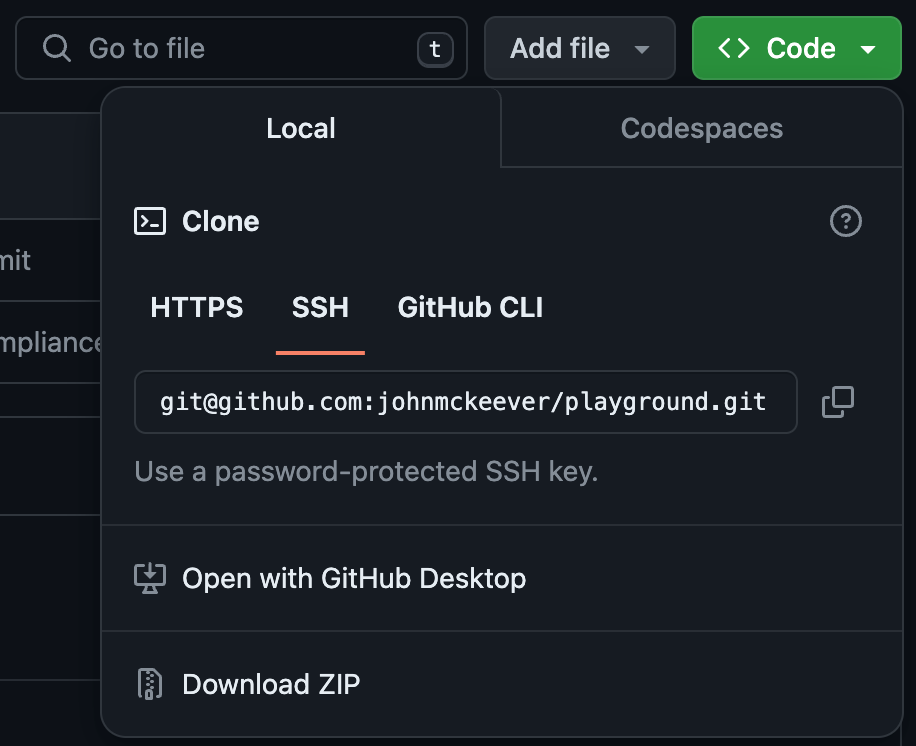Click the magnifier icon in Go to file
916x746 pixels.
point(57,48)
